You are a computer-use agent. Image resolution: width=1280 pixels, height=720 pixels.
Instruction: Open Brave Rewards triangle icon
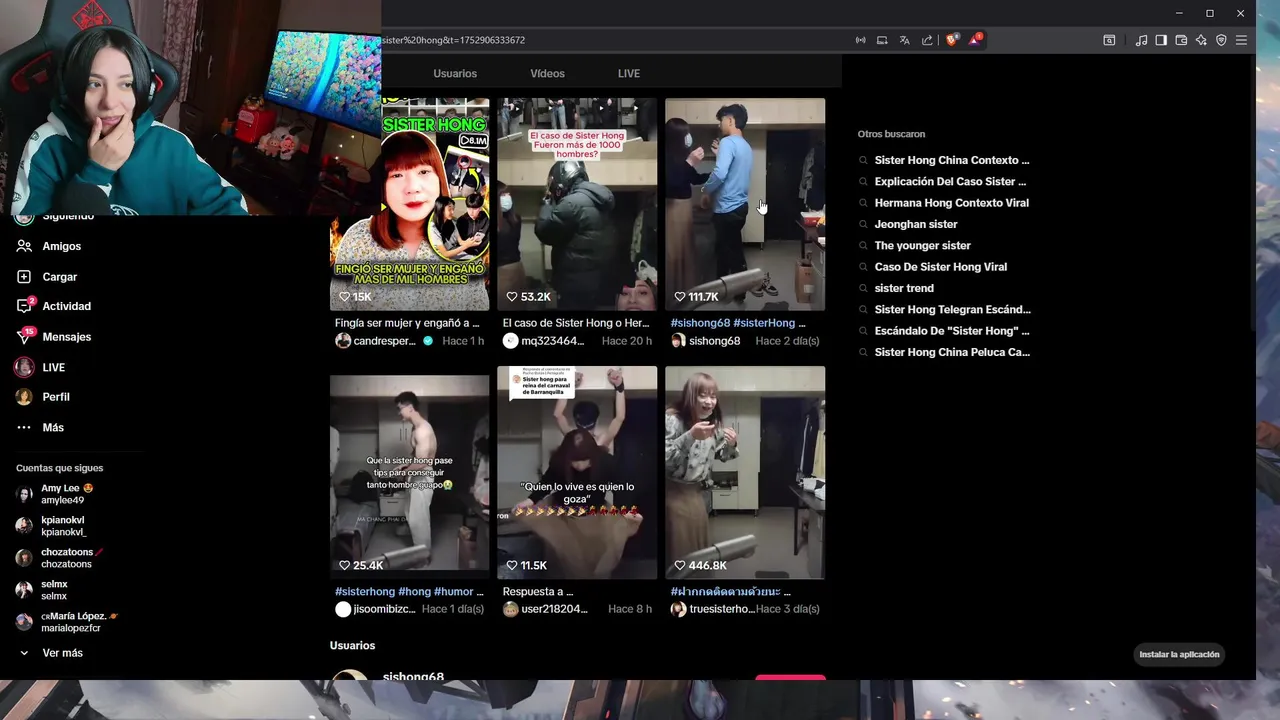tap(975, 40)
